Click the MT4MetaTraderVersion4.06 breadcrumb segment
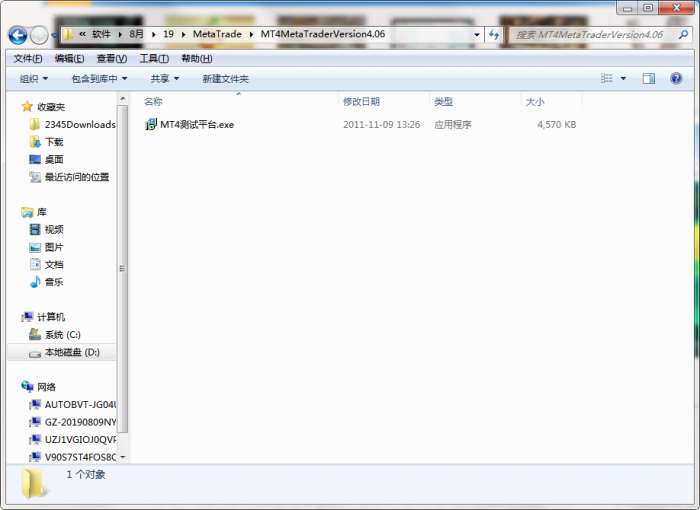The image size is (700, 510). 323,34
